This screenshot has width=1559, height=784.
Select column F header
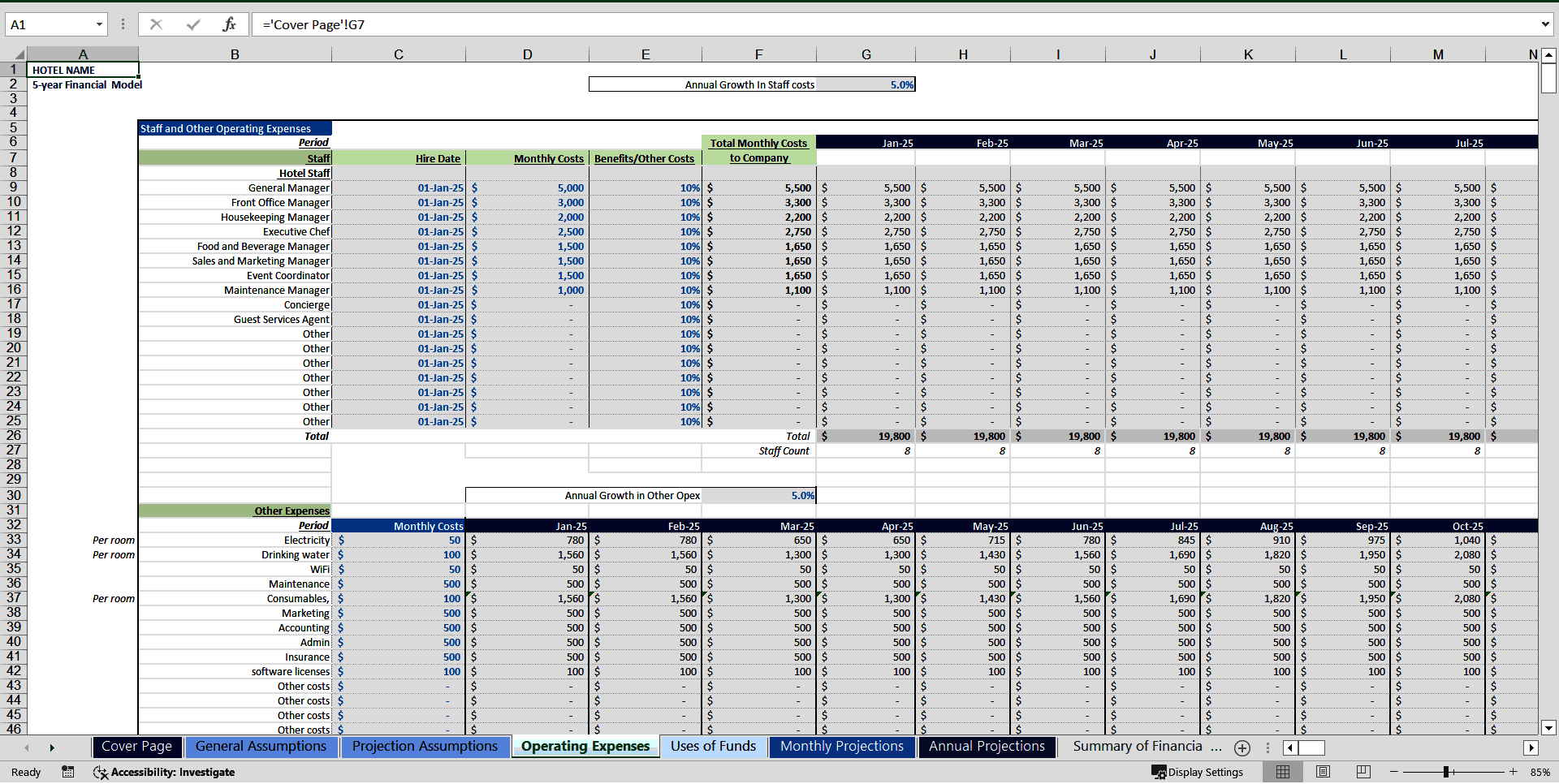(758, 54)
